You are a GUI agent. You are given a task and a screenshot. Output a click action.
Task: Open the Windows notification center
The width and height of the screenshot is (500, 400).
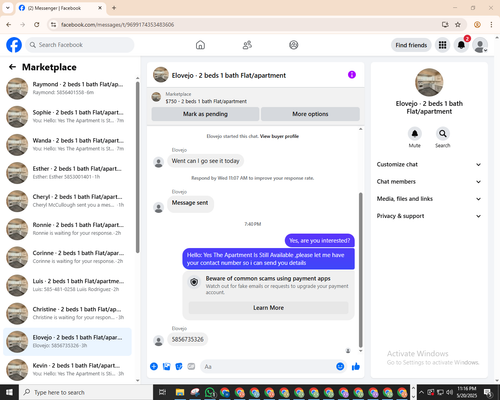click(x=488, y=392)
